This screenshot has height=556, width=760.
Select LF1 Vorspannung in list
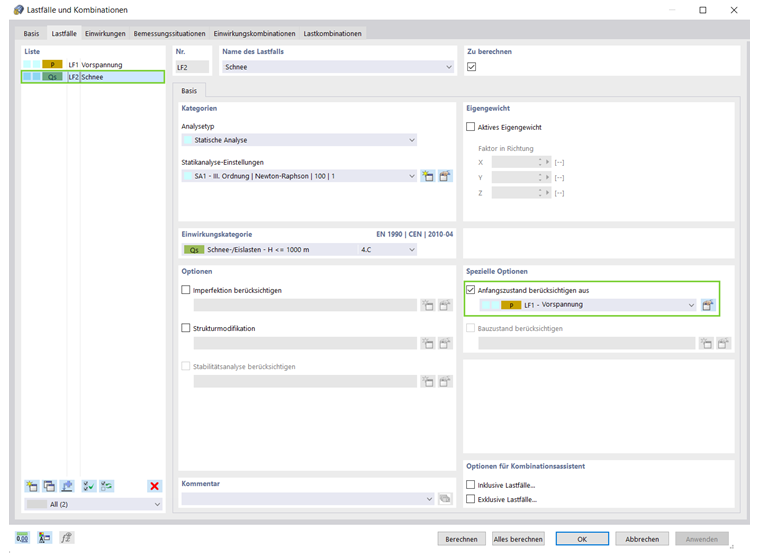[93, 64]
